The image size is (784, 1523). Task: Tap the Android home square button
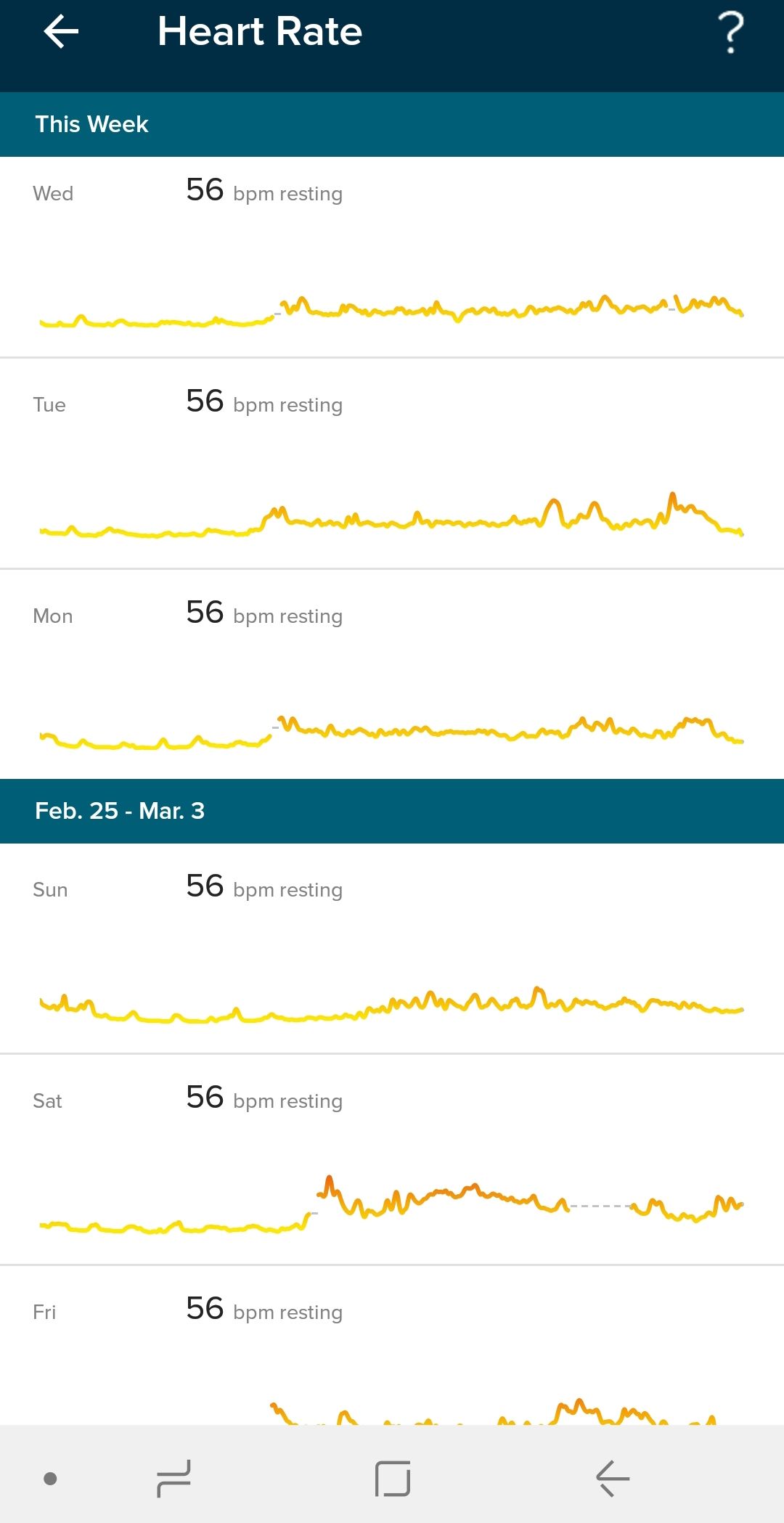click(x=393, y=1478)
